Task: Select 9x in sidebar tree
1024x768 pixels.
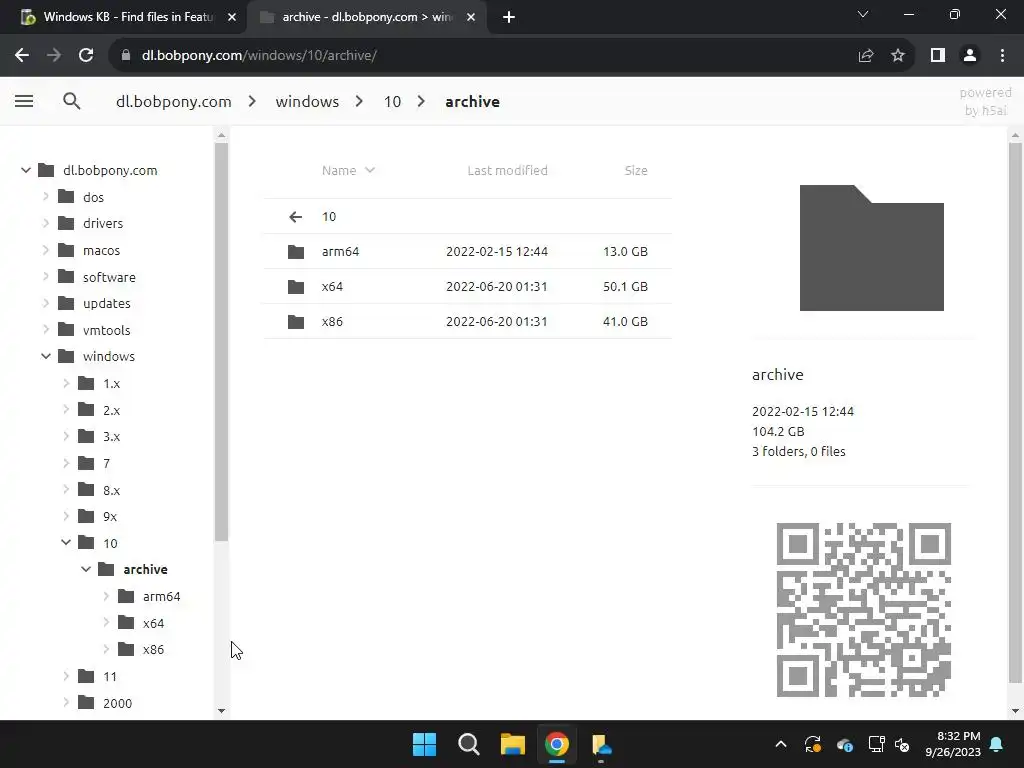Action: 110,516
